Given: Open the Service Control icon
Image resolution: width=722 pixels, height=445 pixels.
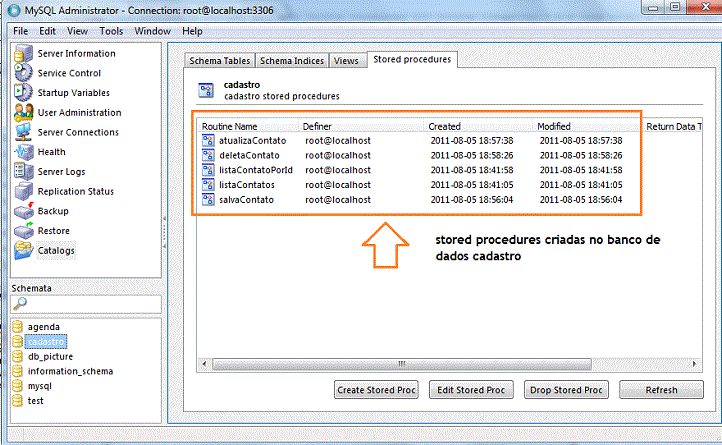Looking at the screenshot, I should (x=23, y=73).
